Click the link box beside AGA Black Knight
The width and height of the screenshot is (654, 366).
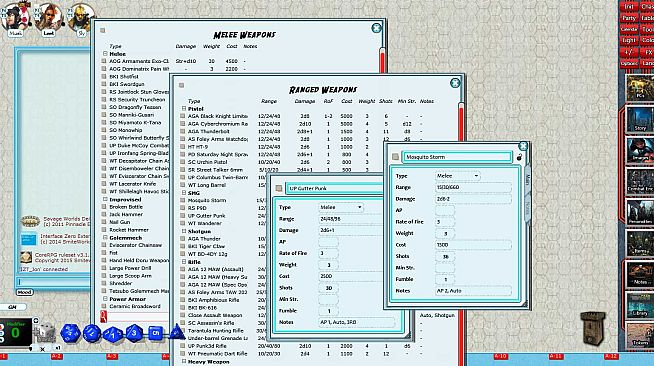[182, 116]
